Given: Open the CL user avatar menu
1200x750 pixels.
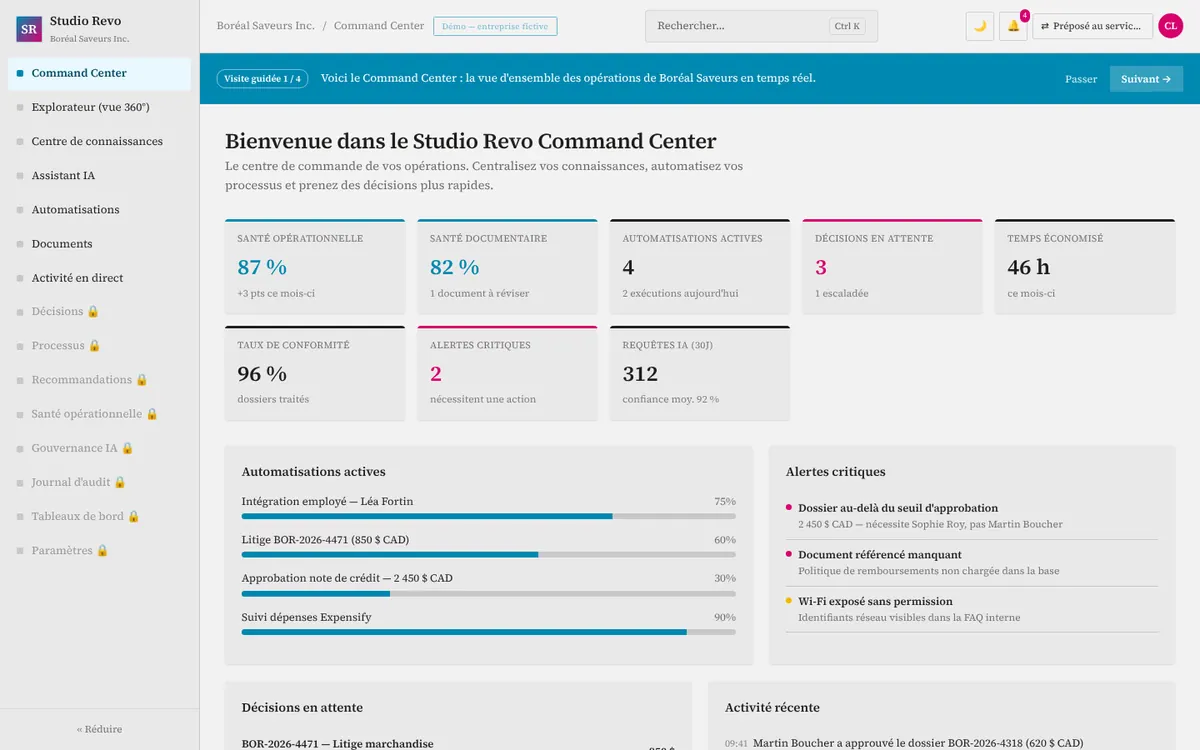Looking at the screenshot, I should click(1170, 26).
